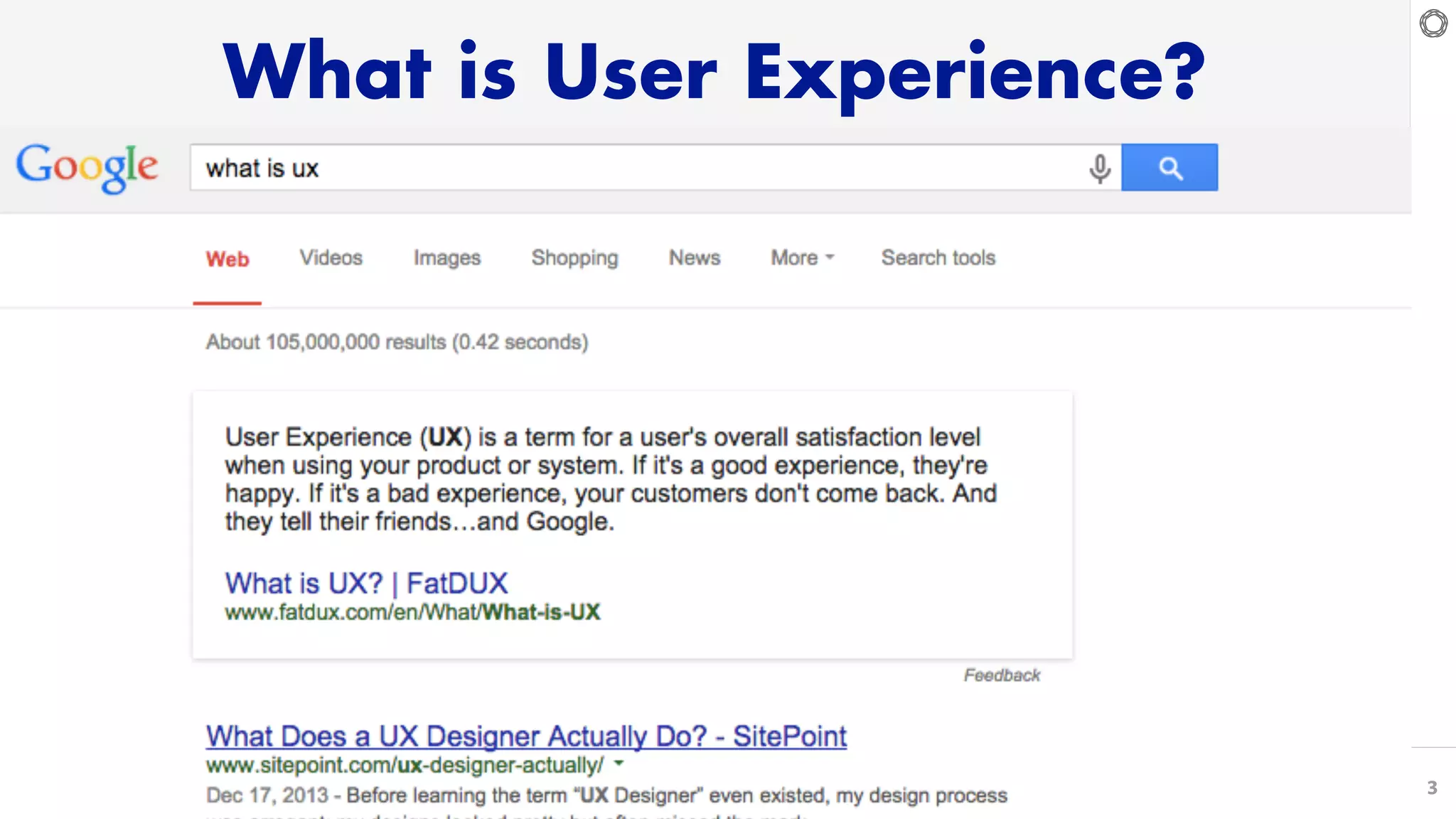Switch to the Videos tab

click(x=331, y=257)
